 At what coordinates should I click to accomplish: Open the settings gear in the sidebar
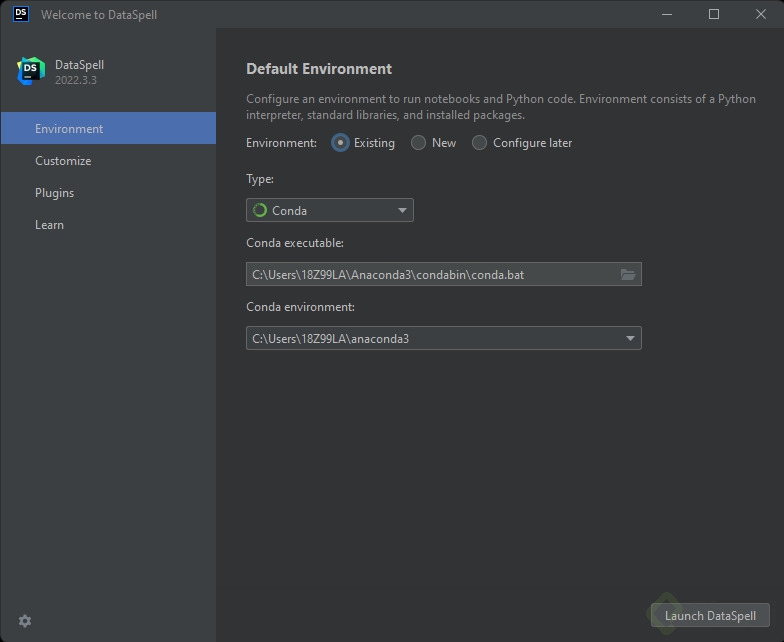click(x=24, y=621)
